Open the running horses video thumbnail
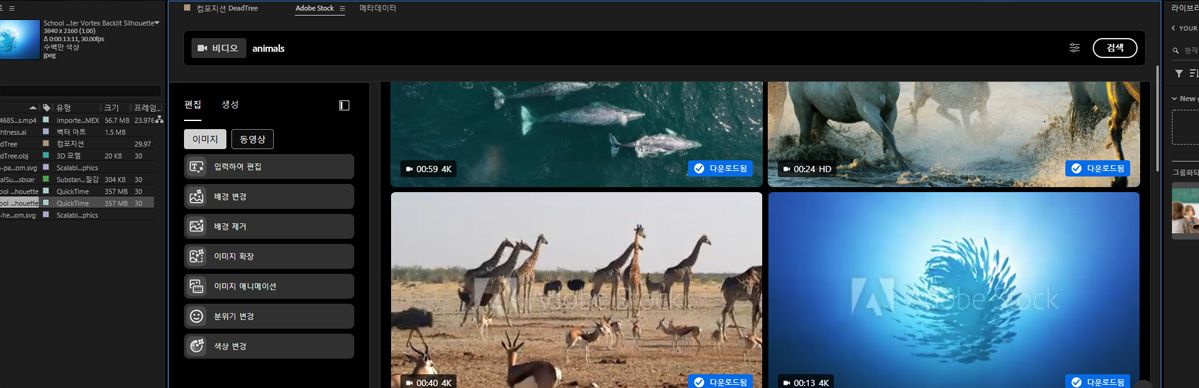This screenshot has width=1199, height=388. click(x=954, y=134)
